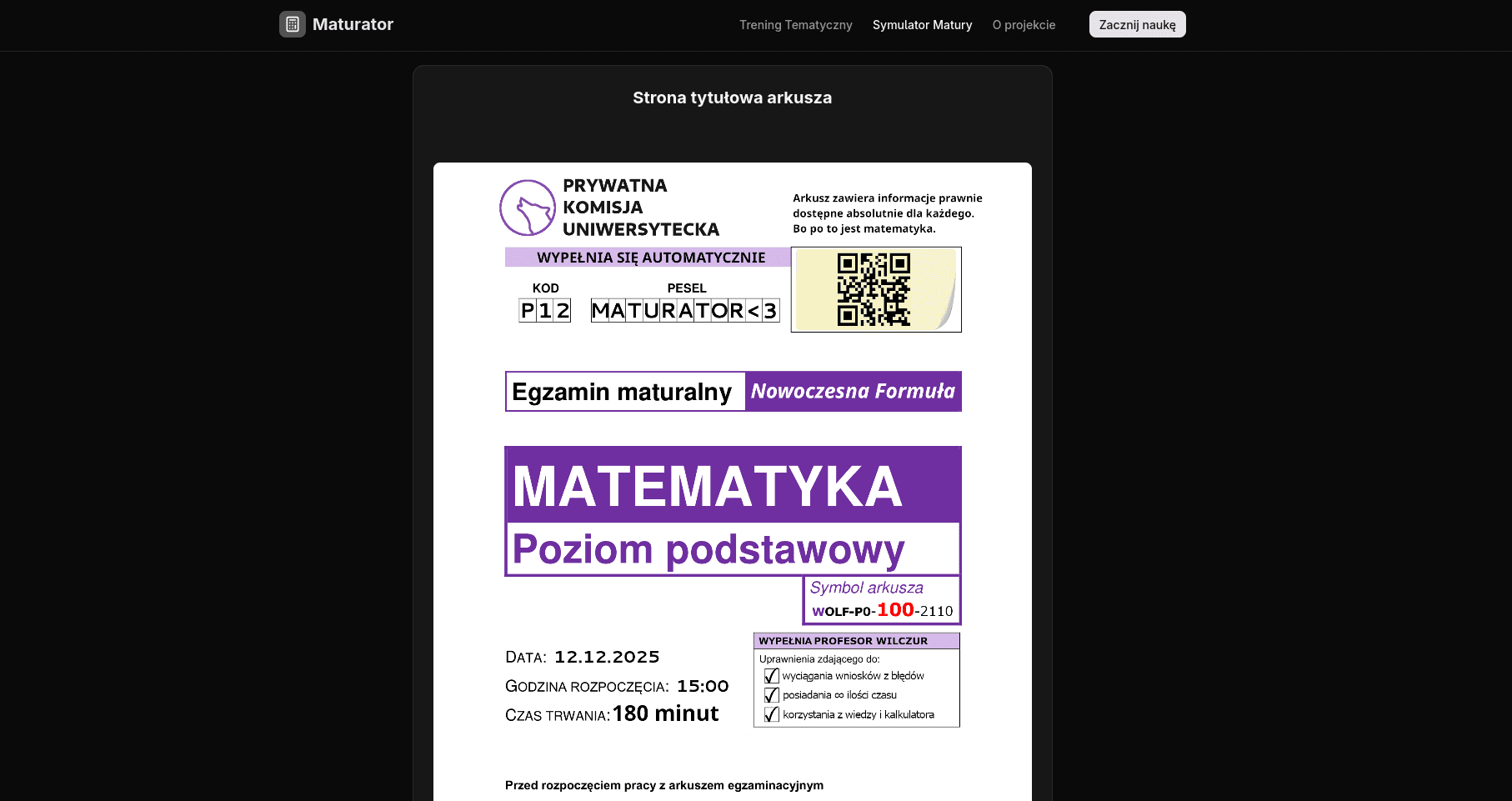Click the calculator icon in the Maturator logo
The image size is (1512, 801).
coord(292,24)
